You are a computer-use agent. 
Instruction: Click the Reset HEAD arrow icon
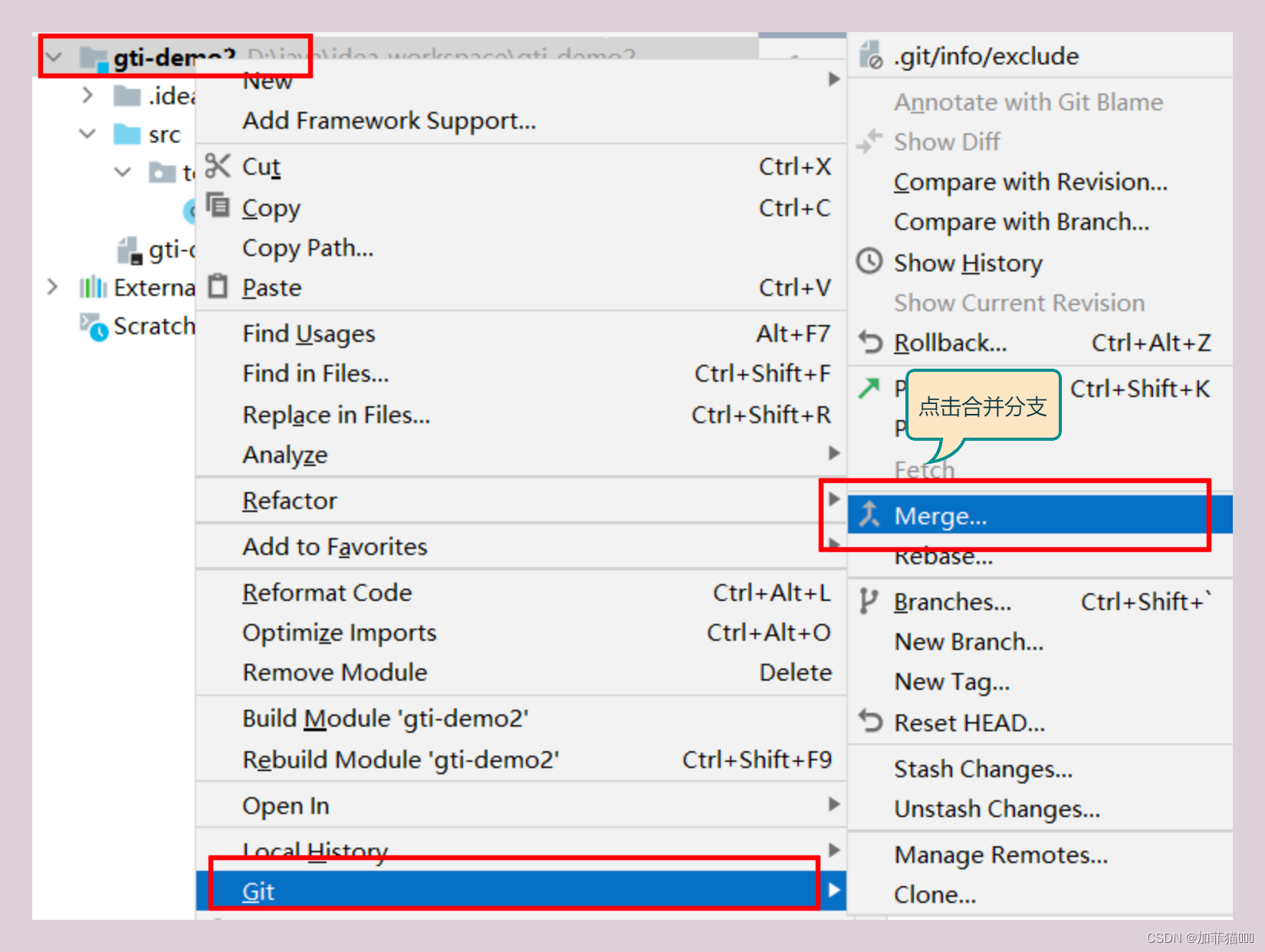click(x=870, y=721)
